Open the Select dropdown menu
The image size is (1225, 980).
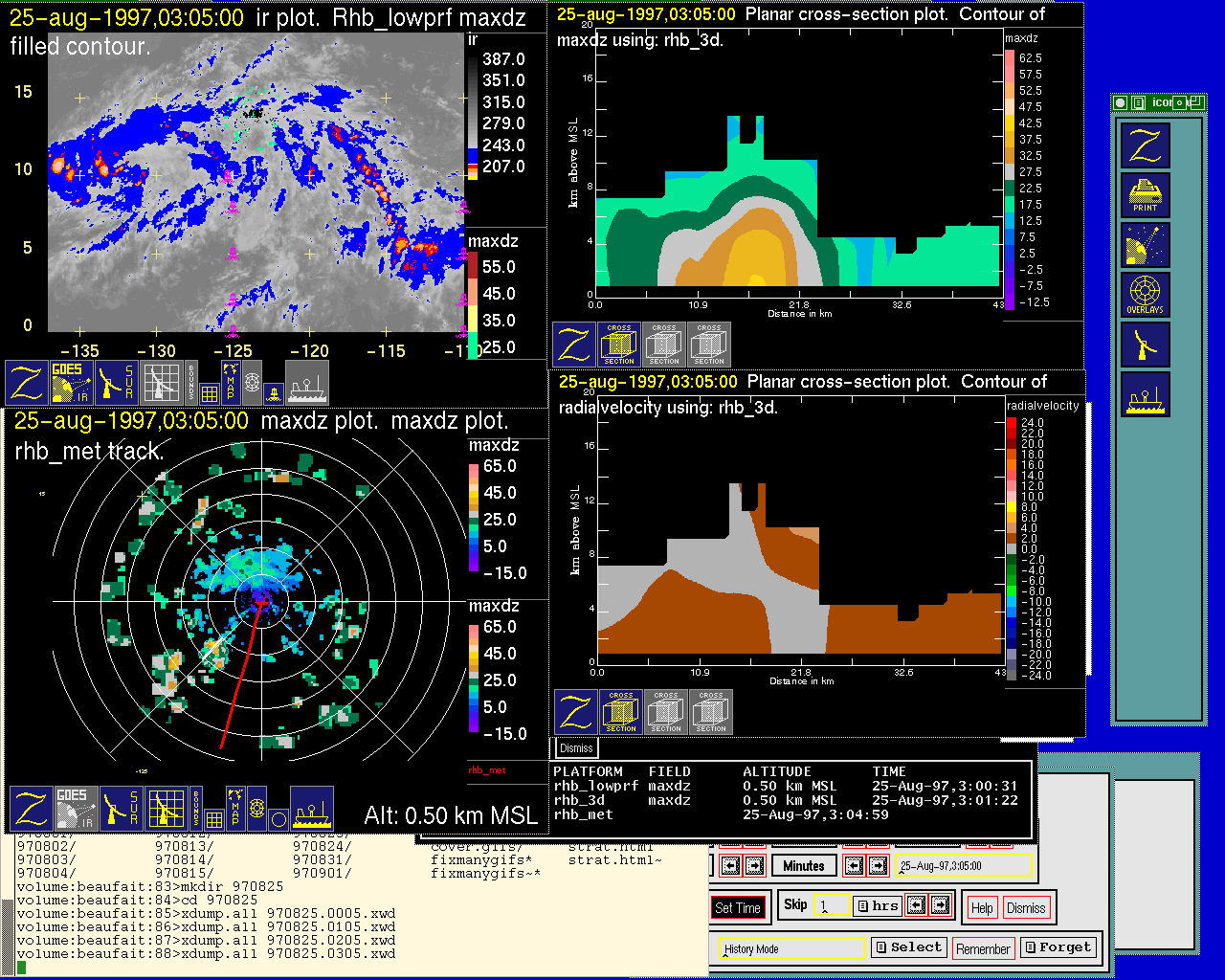(x=908, y=947)
